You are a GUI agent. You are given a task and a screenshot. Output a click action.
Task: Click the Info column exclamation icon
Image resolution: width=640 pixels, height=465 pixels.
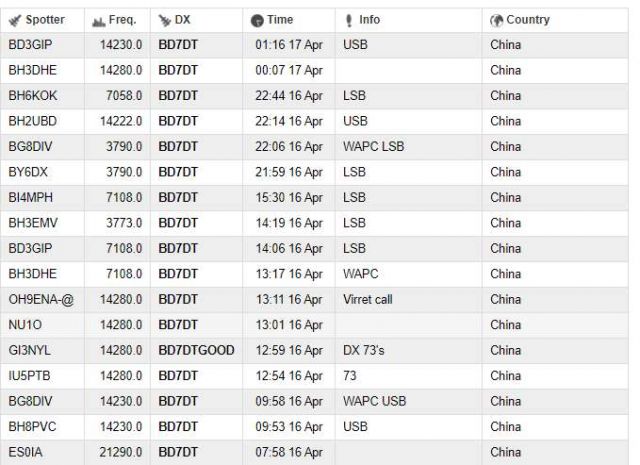point(348,20)
